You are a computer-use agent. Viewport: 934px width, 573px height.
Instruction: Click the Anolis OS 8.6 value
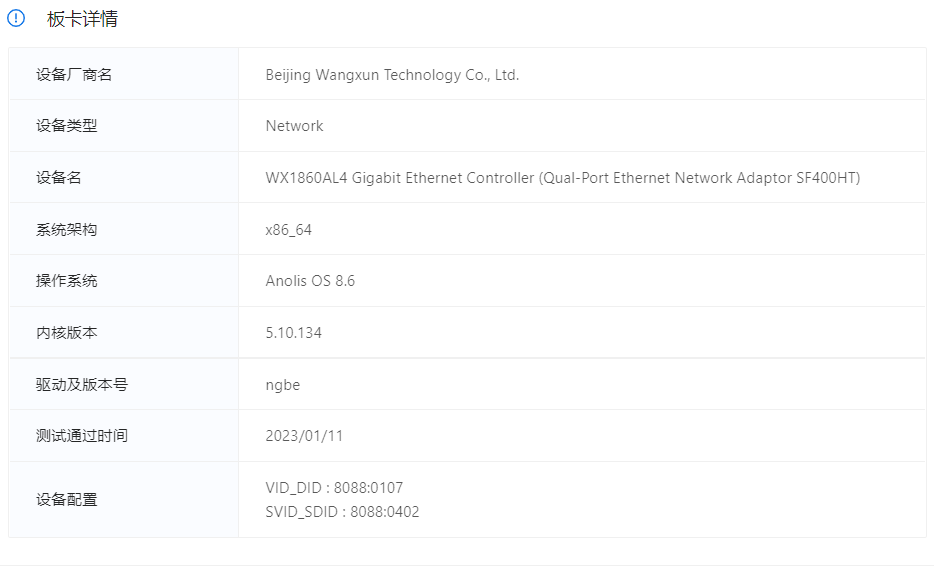(310, 281)
